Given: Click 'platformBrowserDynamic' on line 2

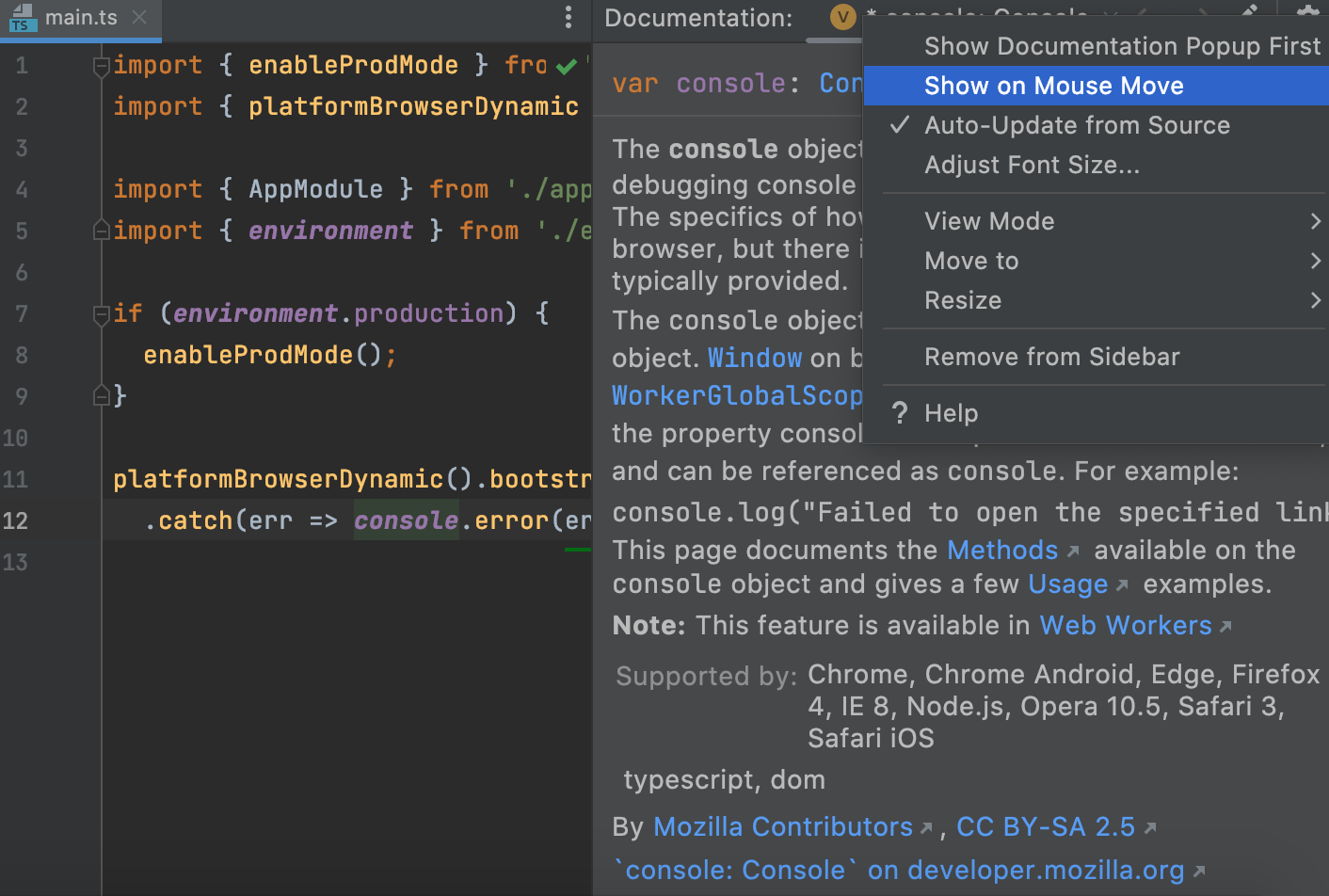Looking at the screenshot, I should tap(413, 106).
